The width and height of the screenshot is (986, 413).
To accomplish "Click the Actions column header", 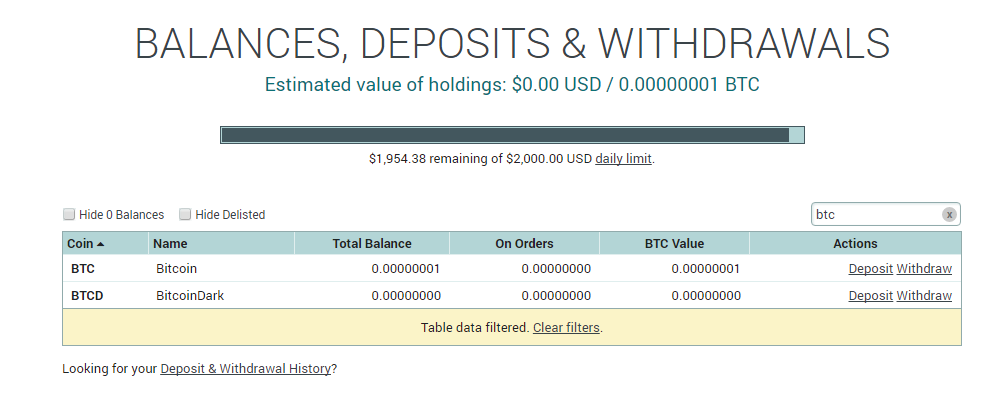I will tap(855, 243).
